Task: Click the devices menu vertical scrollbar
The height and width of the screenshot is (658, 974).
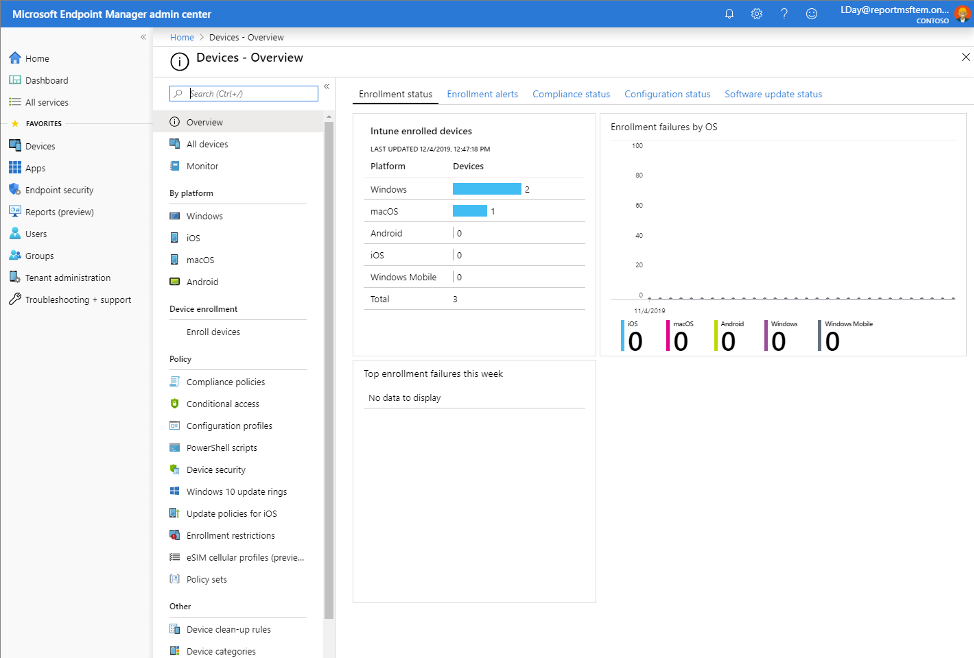Action: (329, 370)
